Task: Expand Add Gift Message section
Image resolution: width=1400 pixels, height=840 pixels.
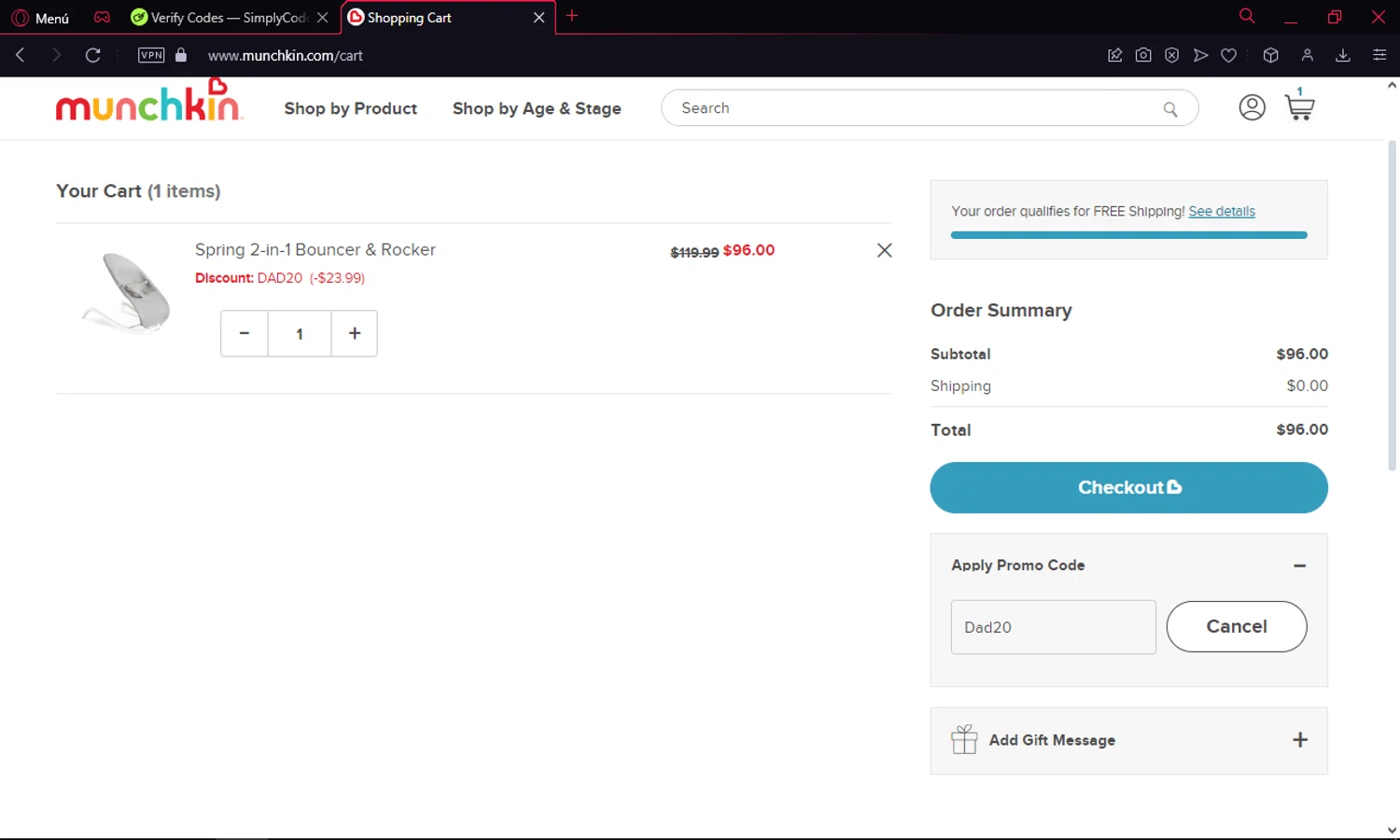Action: tap(1300, 740)
